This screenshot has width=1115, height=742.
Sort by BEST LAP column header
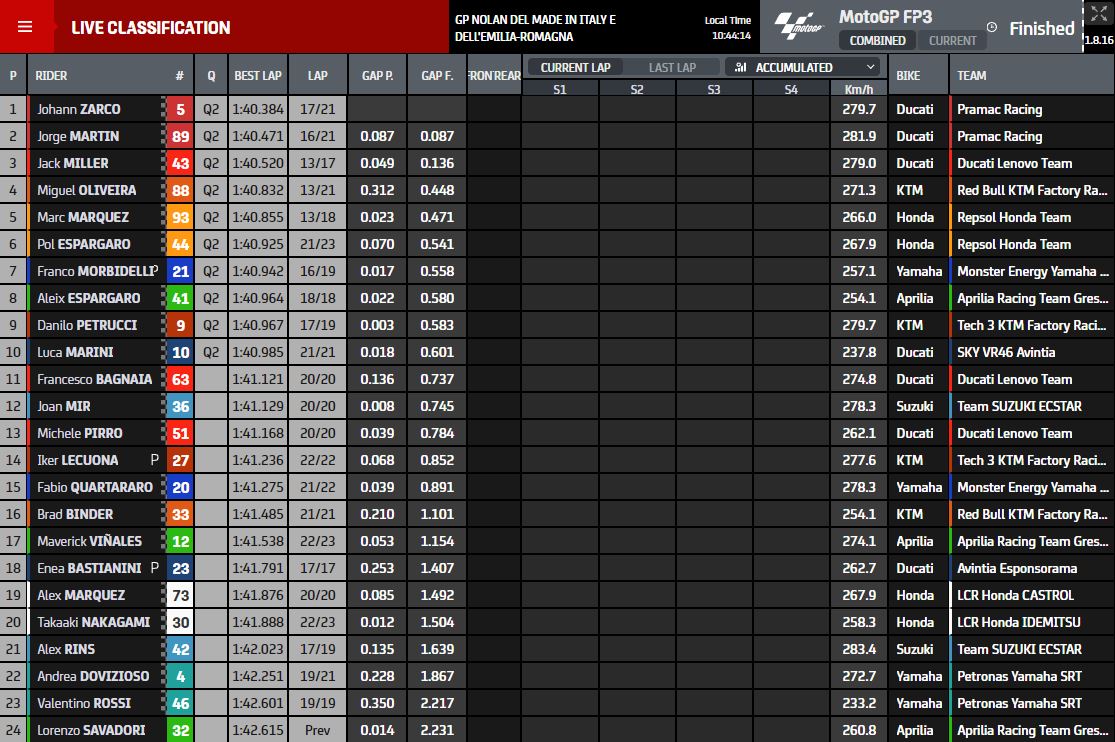click(258, 75)
